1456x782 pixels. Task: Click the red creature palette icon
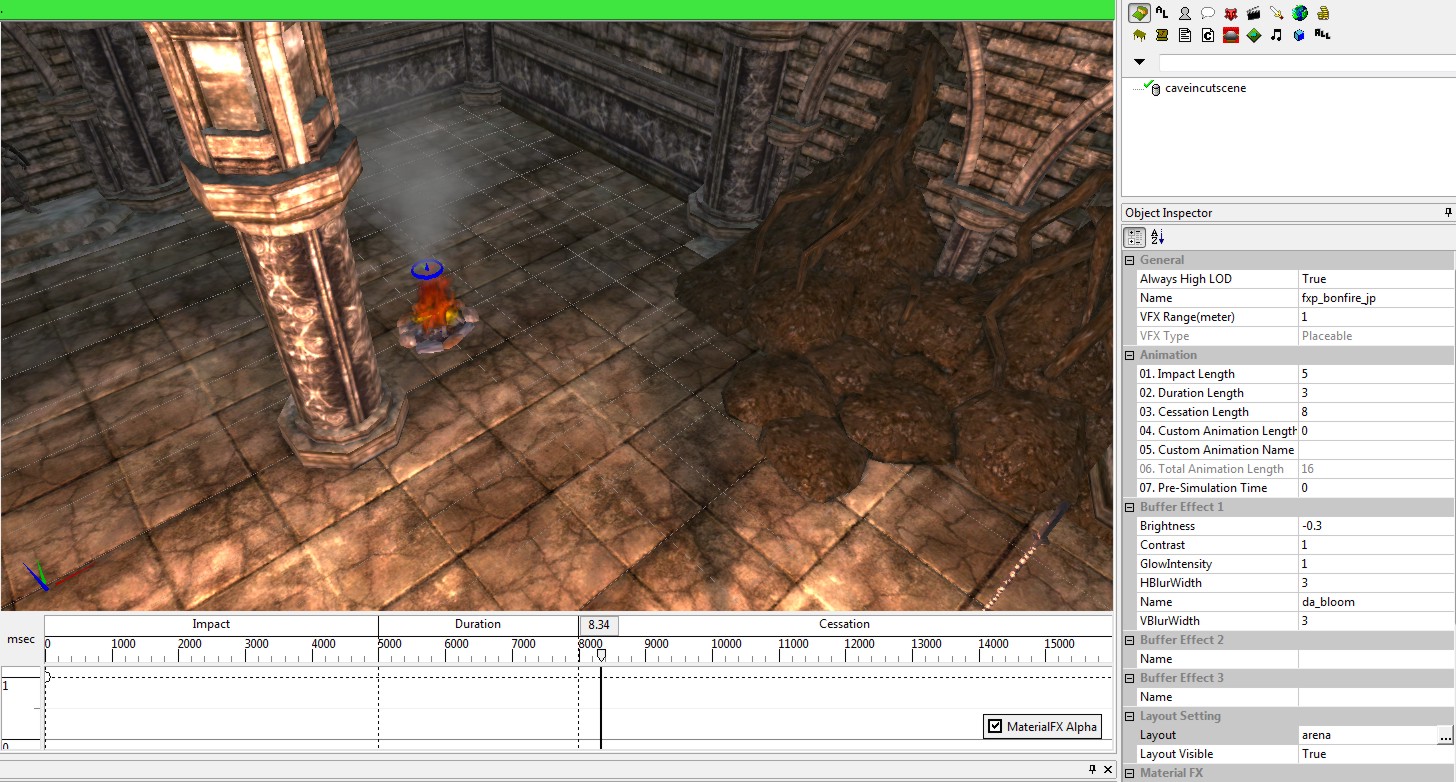coord(1230,13)
